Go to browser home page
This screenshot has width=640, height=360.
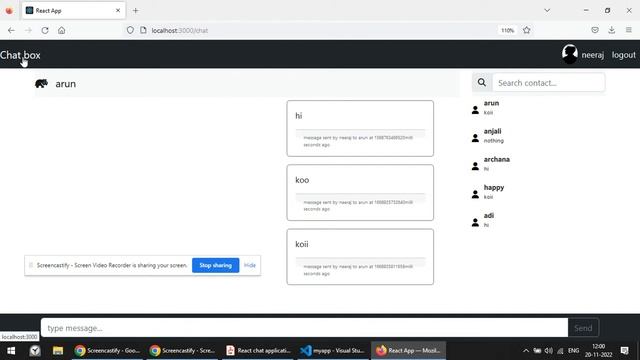(62, 30)
